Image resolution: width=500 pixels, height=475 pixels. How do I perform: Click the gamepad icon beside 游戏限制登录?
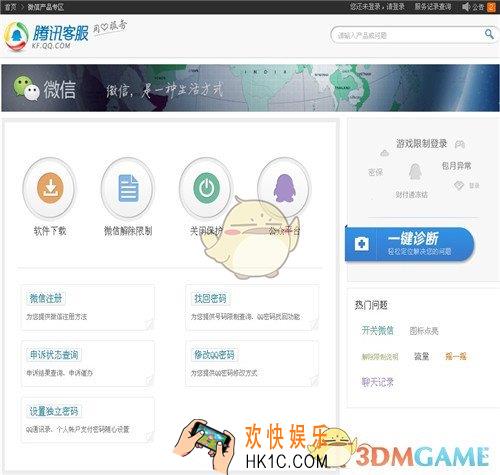(460, 144)
